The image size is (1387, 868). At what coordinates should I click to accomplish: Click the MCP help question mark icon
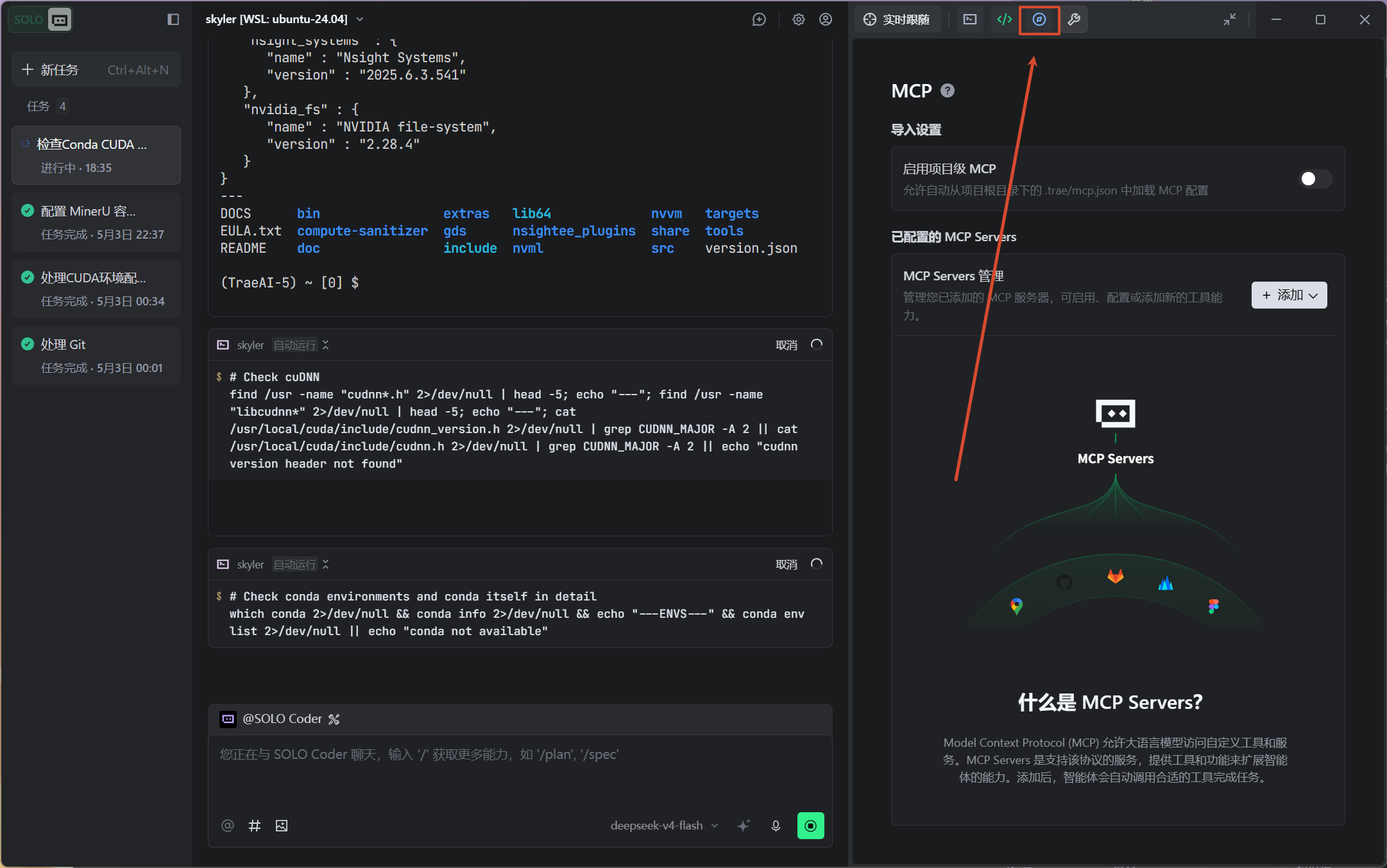tap(948, 90)
